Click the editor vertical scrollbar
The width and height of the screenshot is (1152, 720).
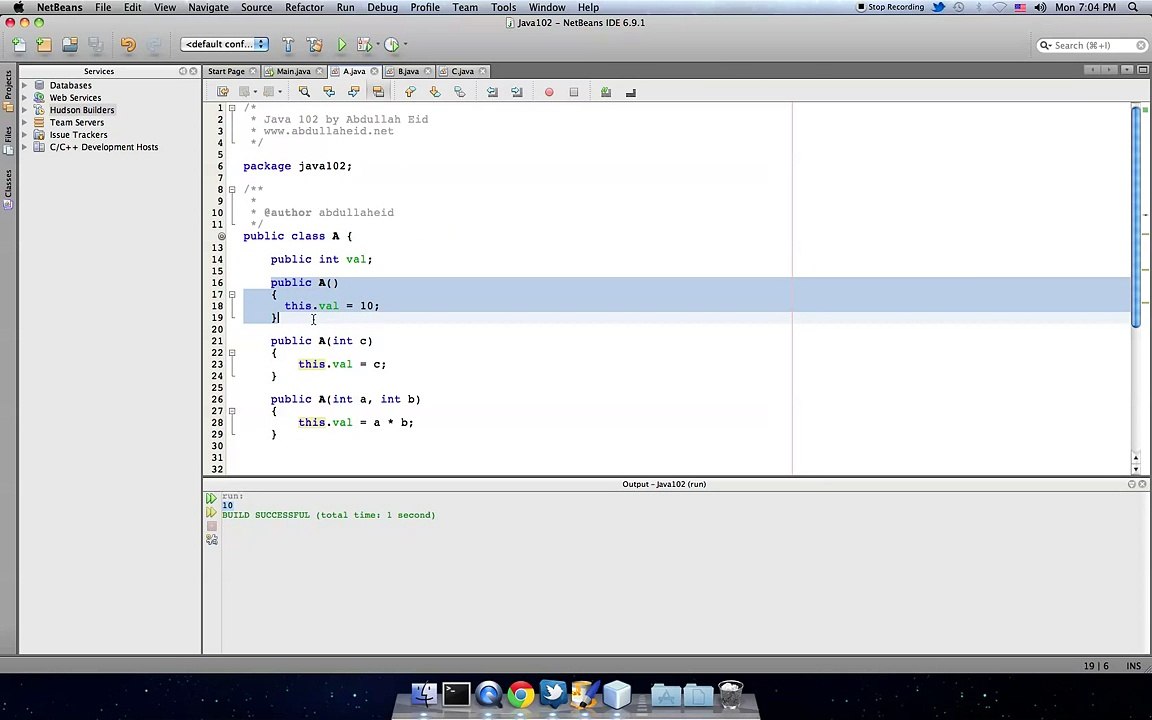(x=1136, y=216)
